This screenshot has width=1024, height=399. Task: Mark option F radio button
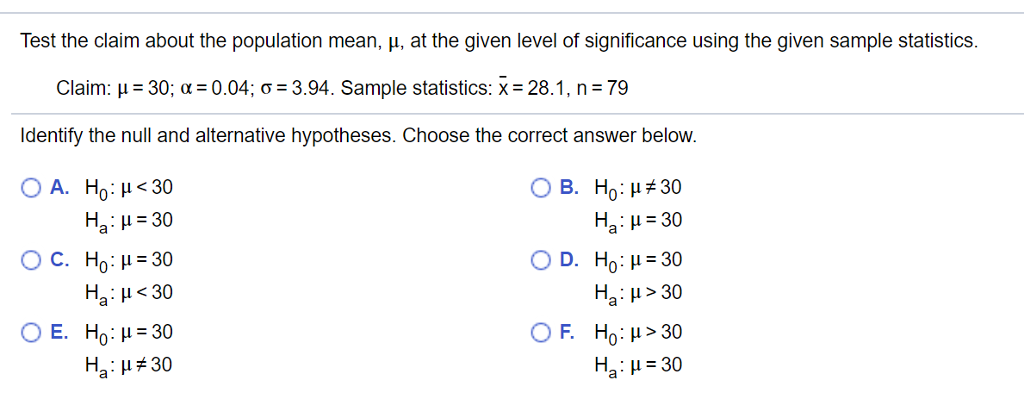coord(541,333)
